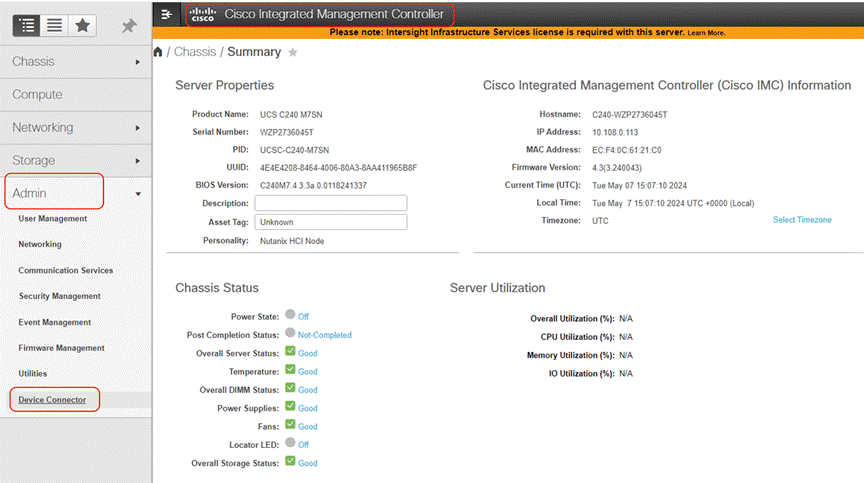
Task: Click Learn More in license banner
Action: (706, 33)
